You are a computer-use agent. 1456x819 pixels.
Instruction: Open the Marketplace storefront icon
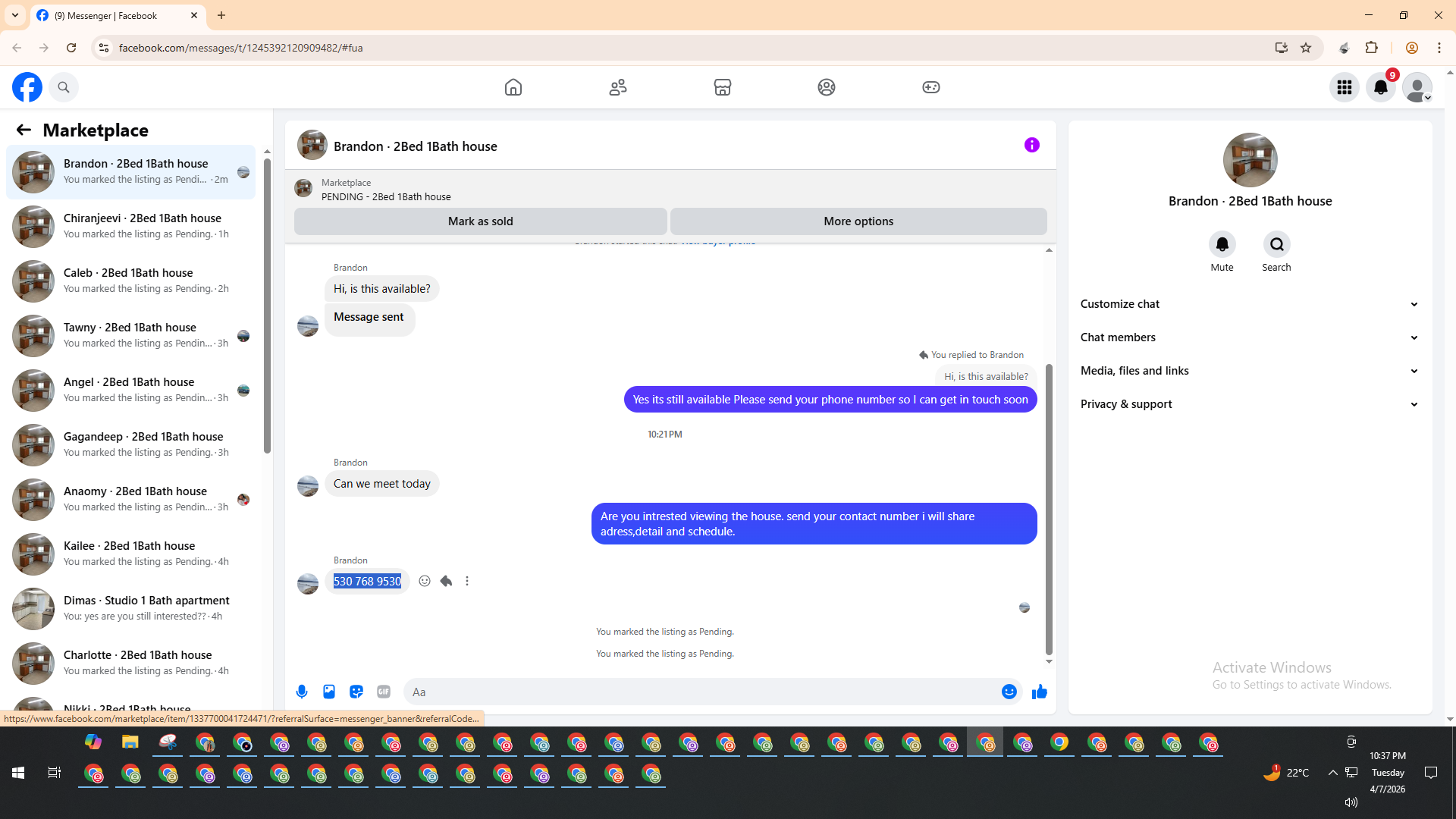click(723, 87)
